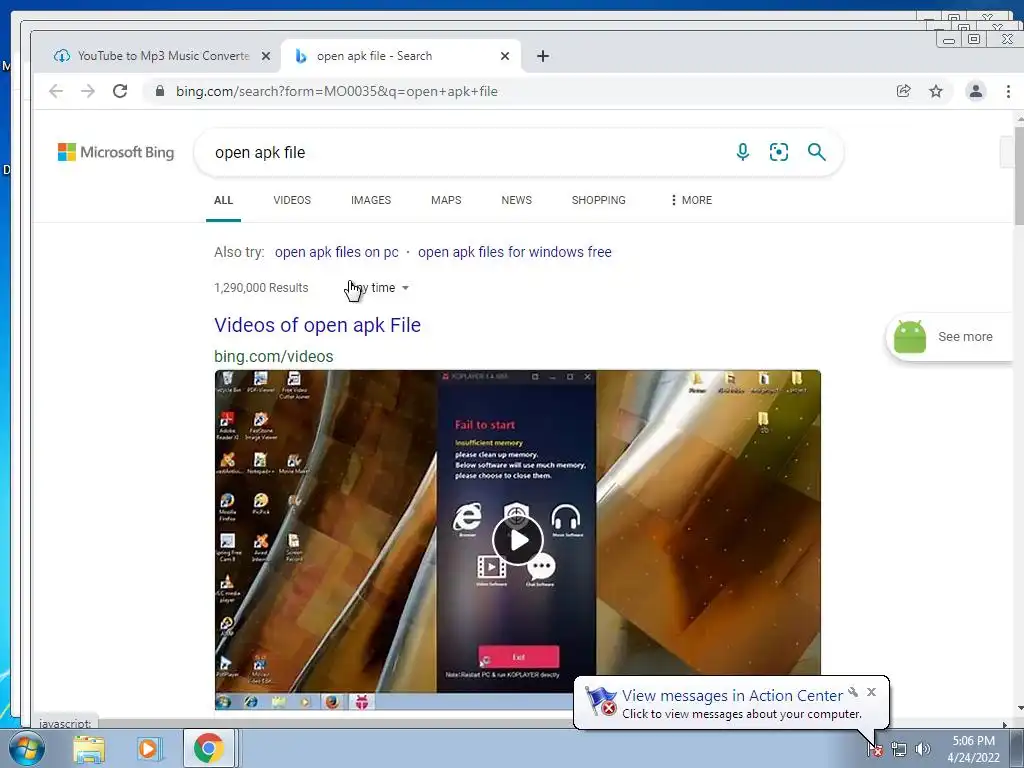Switch to MAPS results tab
This screenshot has height=768, width=1024.
click(446, 200)
